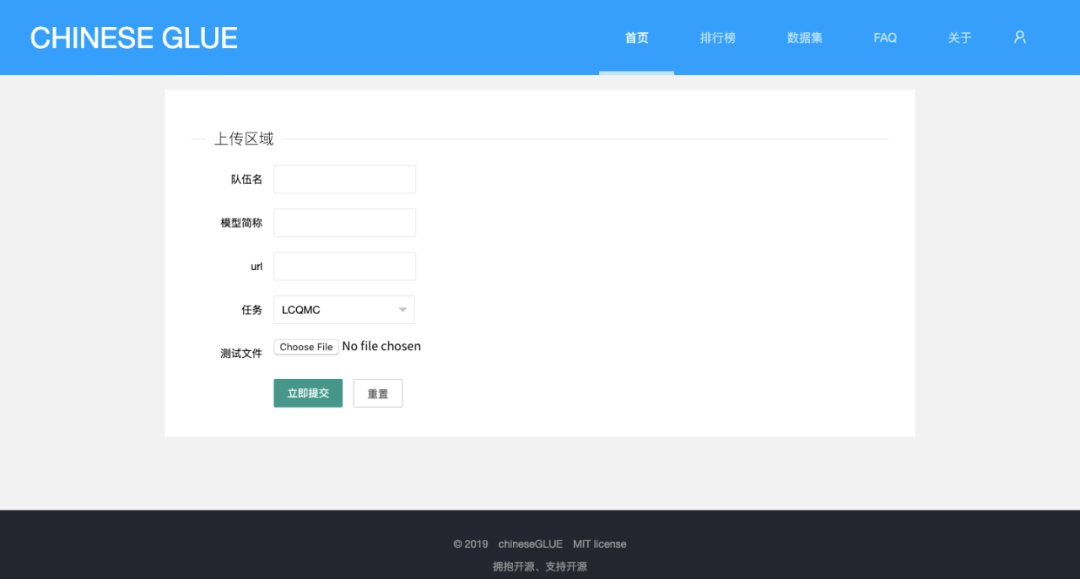This screenshot has height=579, width=1080.
Task: Click the CHINESE GLUE logo
Action: click(x=134, y=38)
